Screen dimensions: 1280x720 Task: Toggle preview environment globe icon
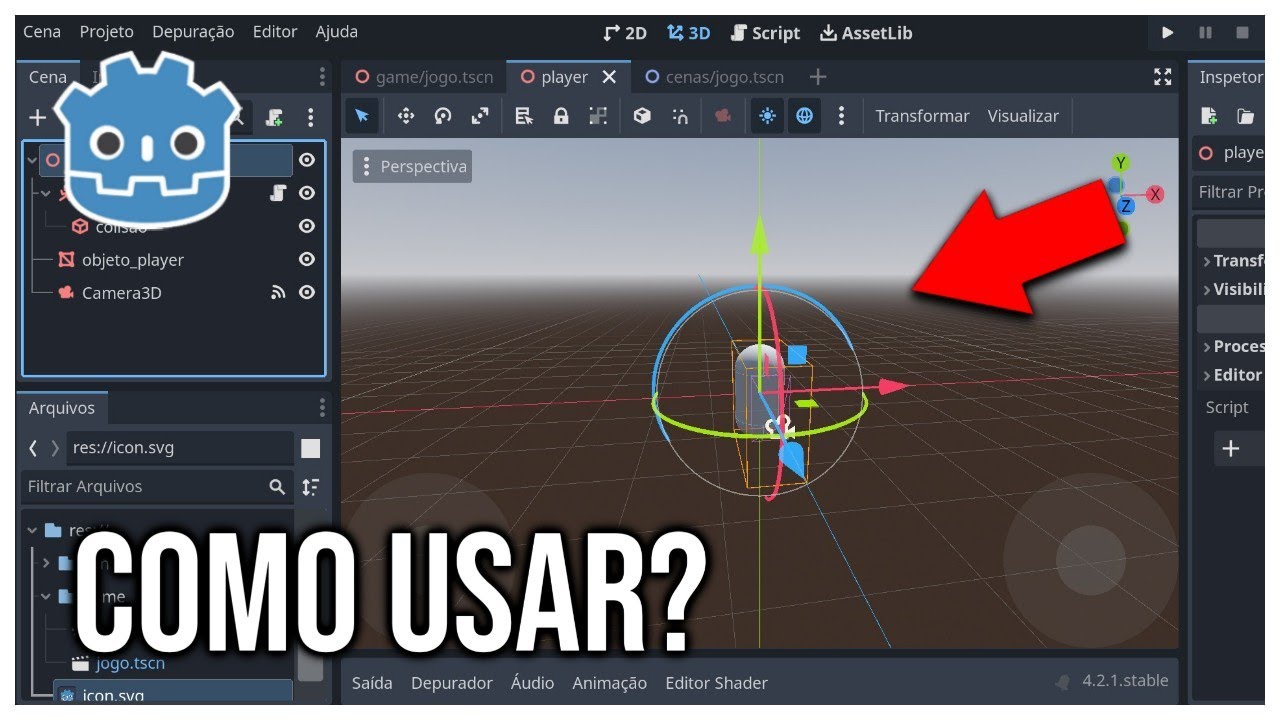(804, 116)
